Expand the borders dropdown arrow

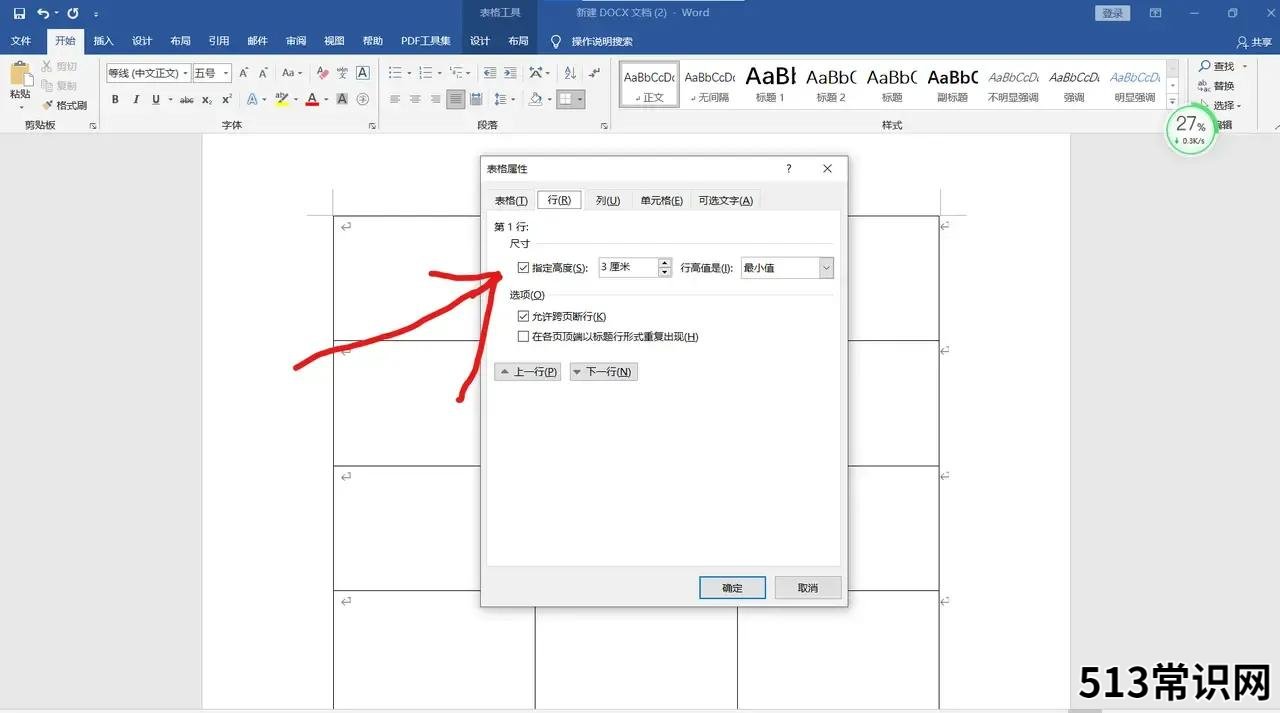tap(580, 99)
